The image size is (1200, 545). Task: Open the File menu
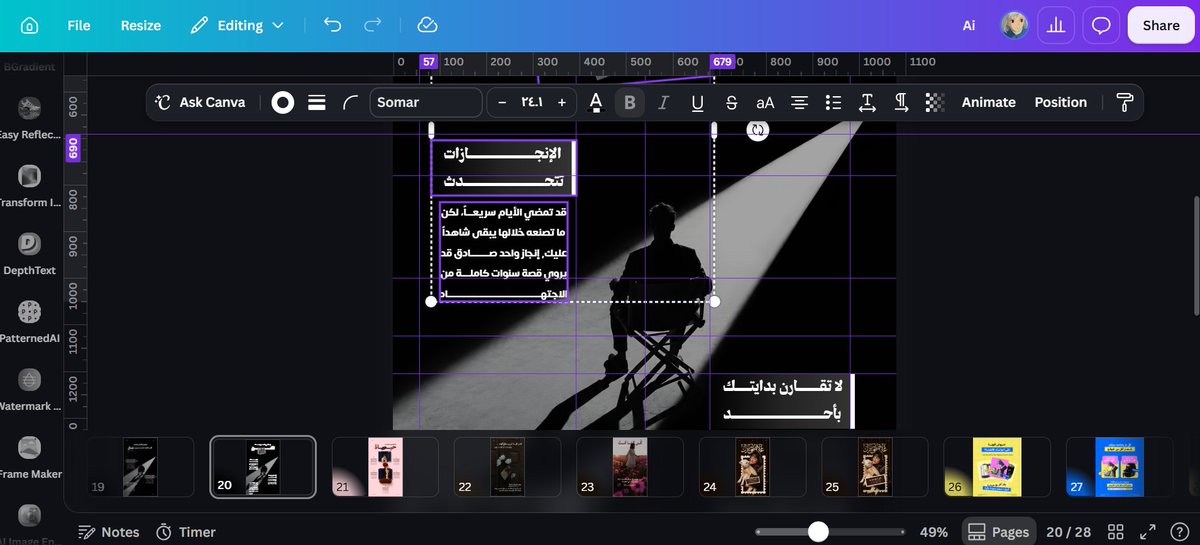coord(79,26)
